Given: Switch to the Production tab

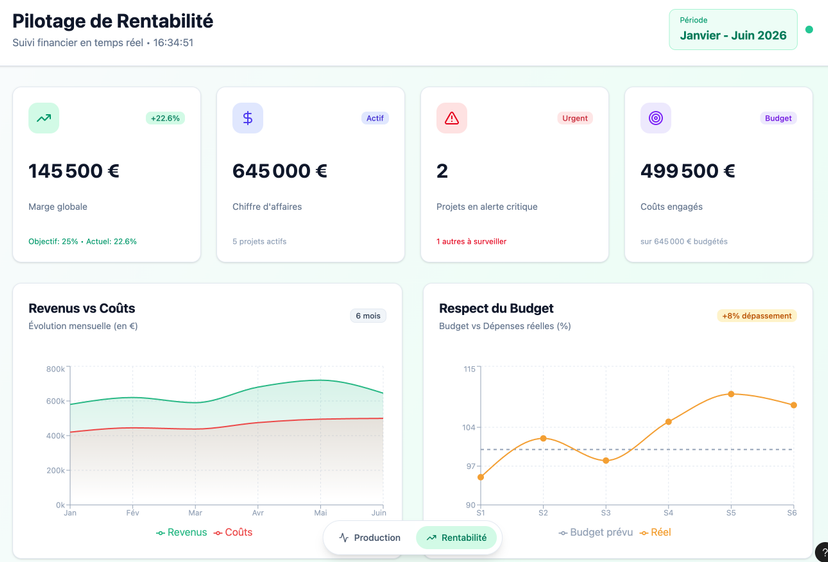Looking at the screenshot, I should coord(370,538).
